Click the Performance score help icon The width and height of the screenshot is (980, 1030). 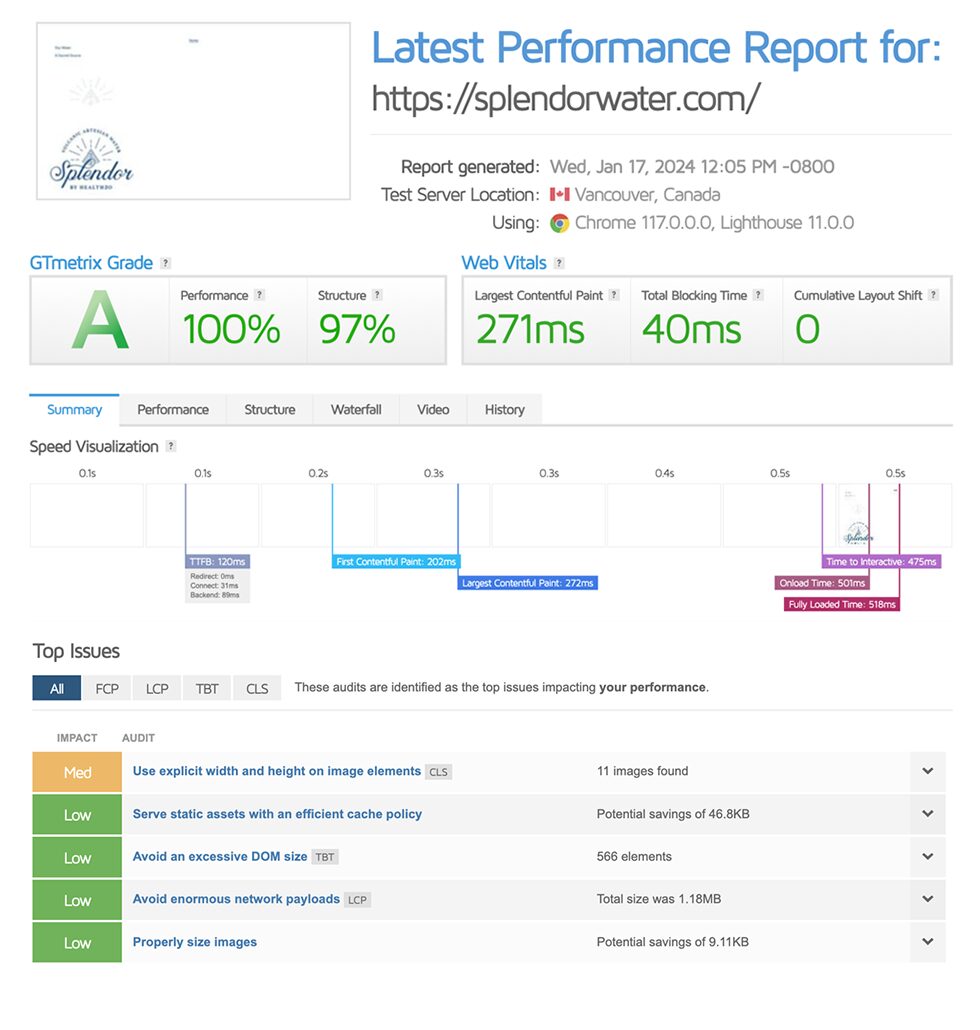(x=260, y=295)
